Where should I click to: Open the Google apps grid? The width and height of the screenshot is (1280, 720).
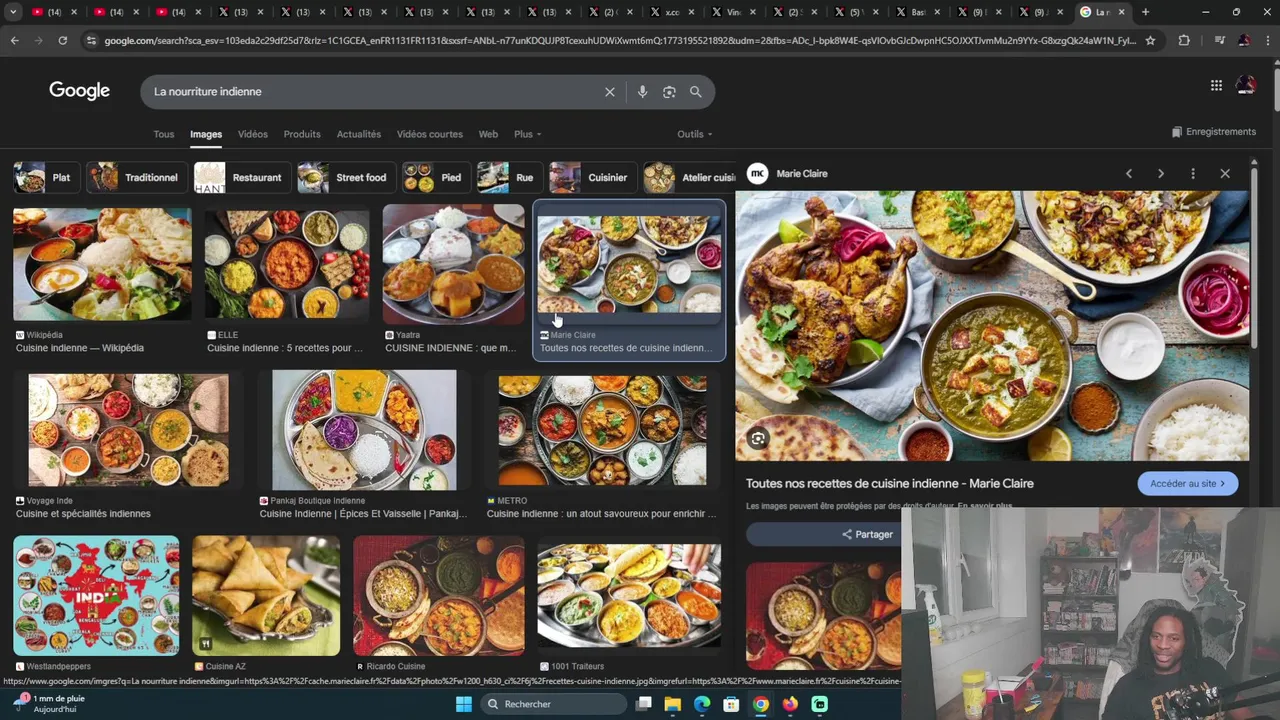tap(1216, 86)
